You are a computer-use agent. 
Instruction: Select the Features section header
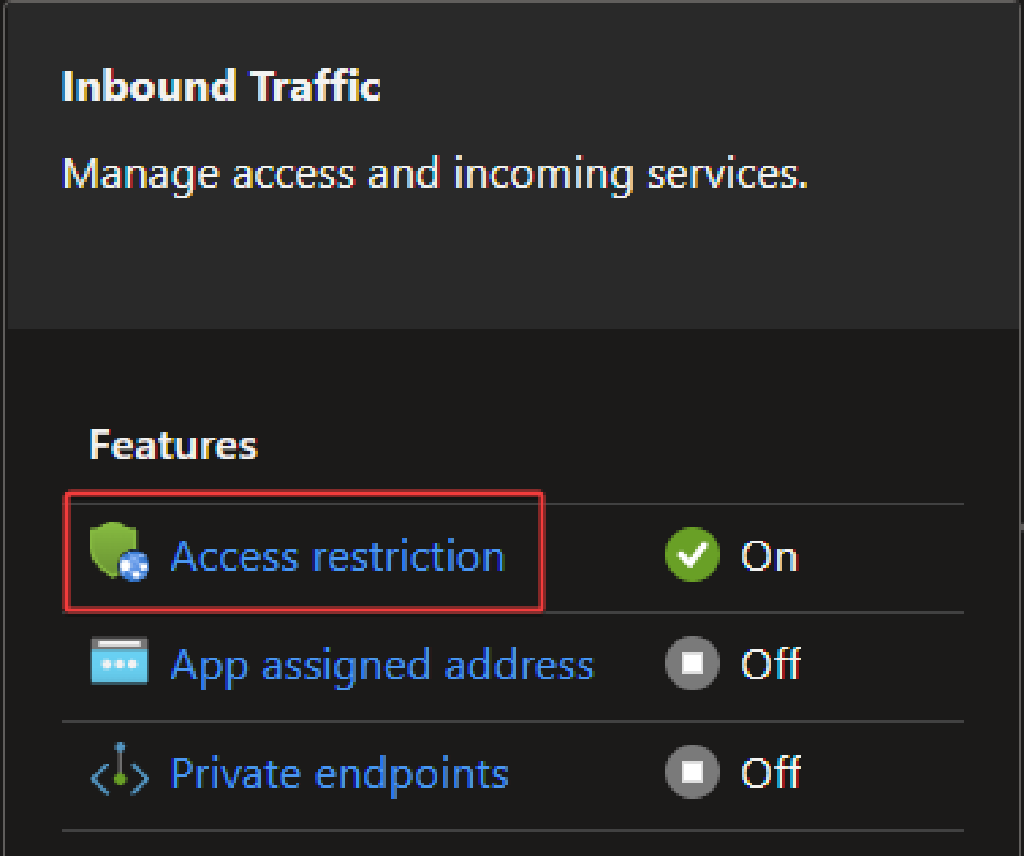(x=172, y=444)
